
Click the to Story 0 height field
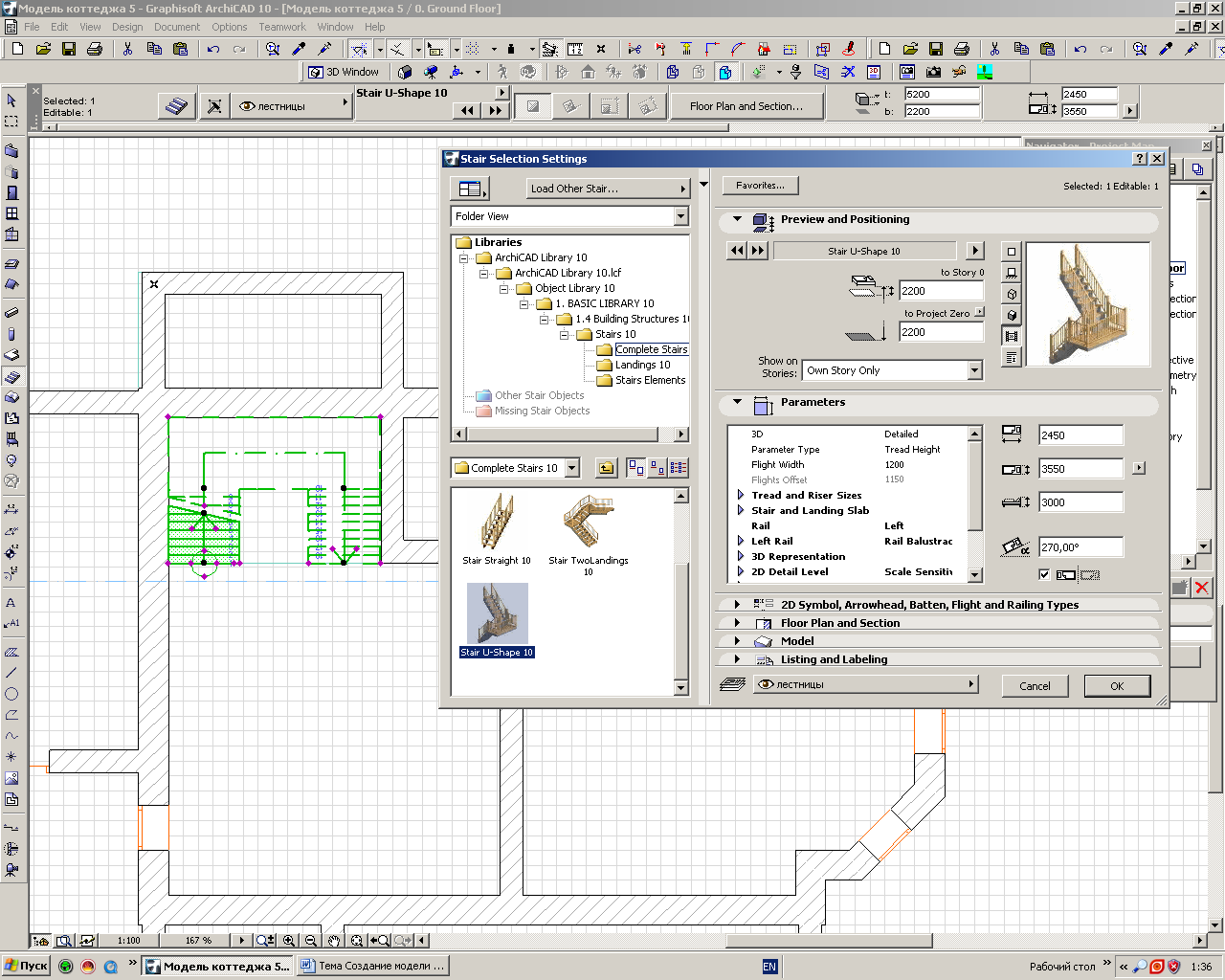pyautogui.click(x=942, y=291)
